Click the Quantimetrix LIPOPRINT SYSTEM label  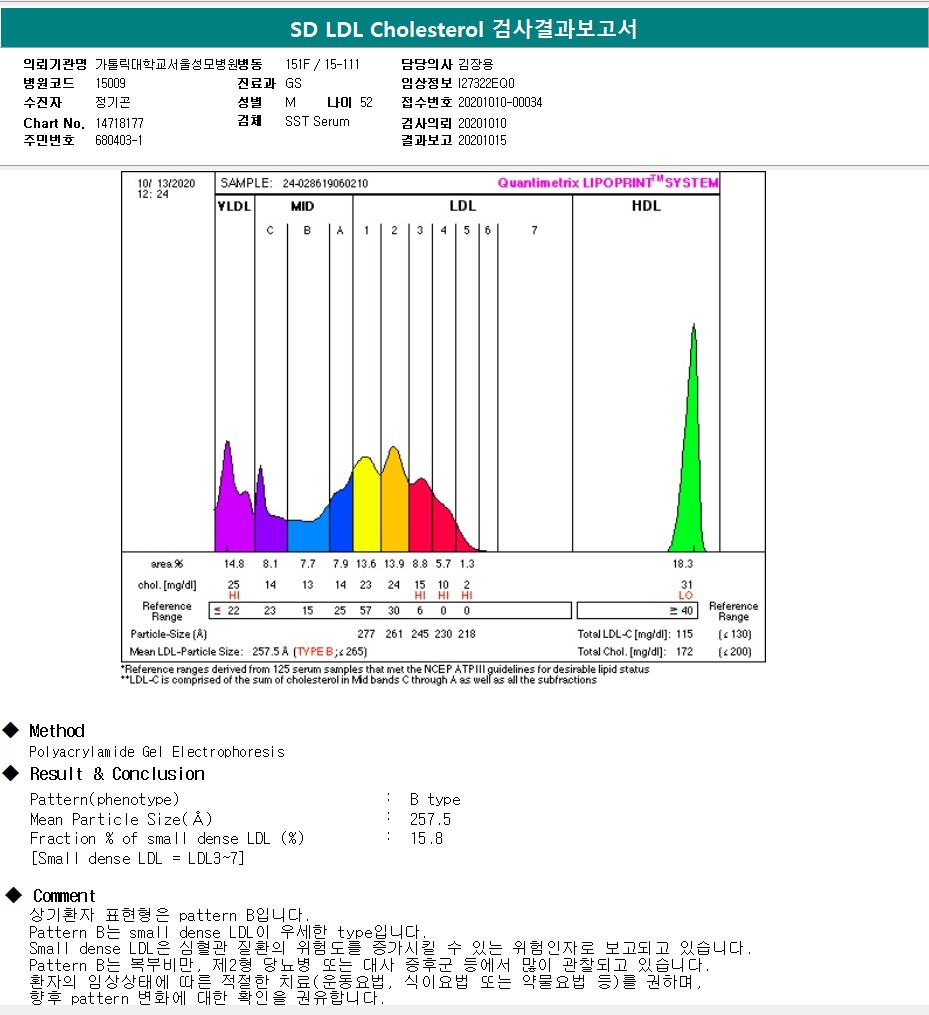tap(607, 183)
